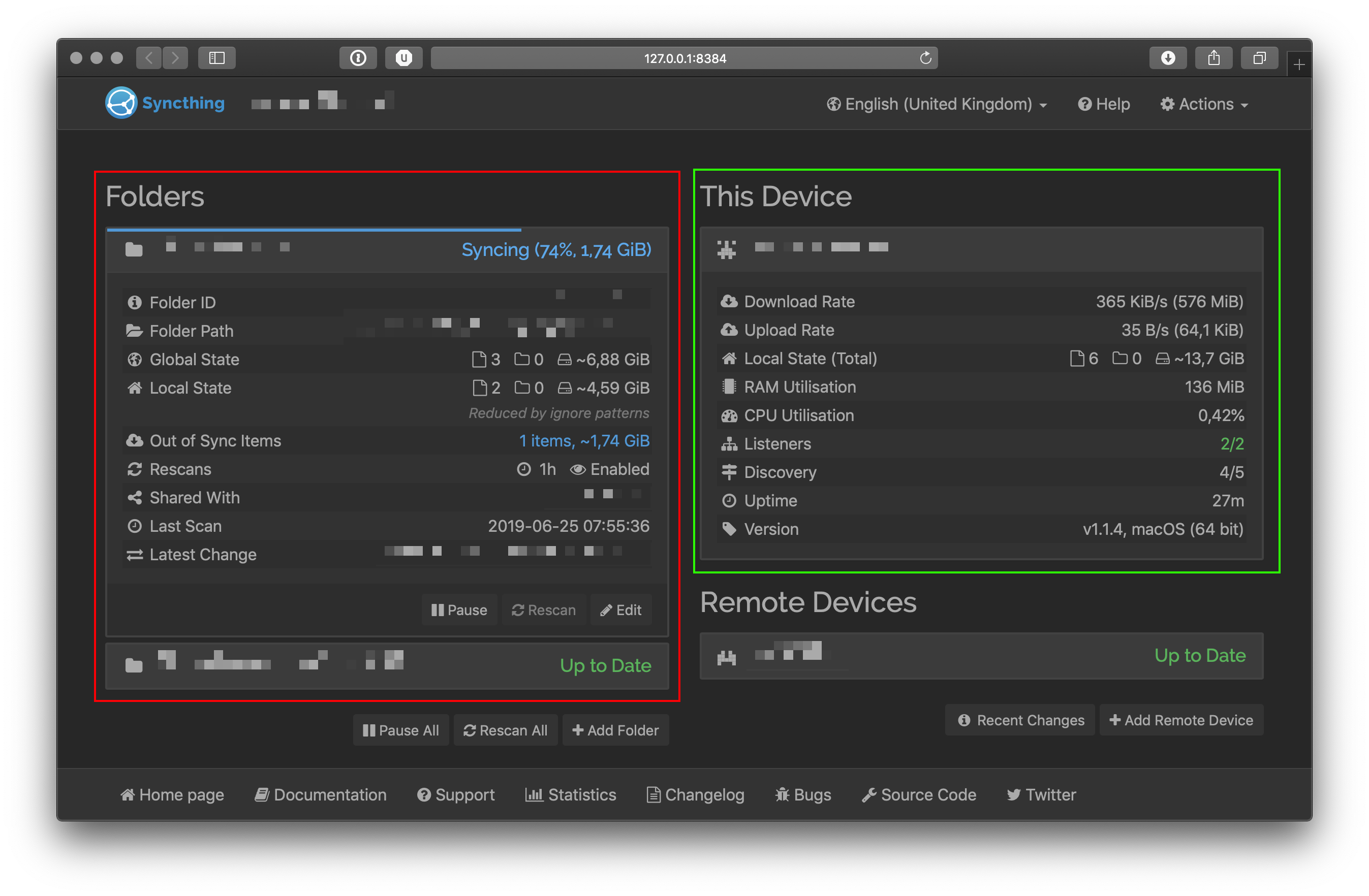1369x896 pixels.
Task: Toggle the Enabled watcher eye indicator
Action: coord(578,469)
